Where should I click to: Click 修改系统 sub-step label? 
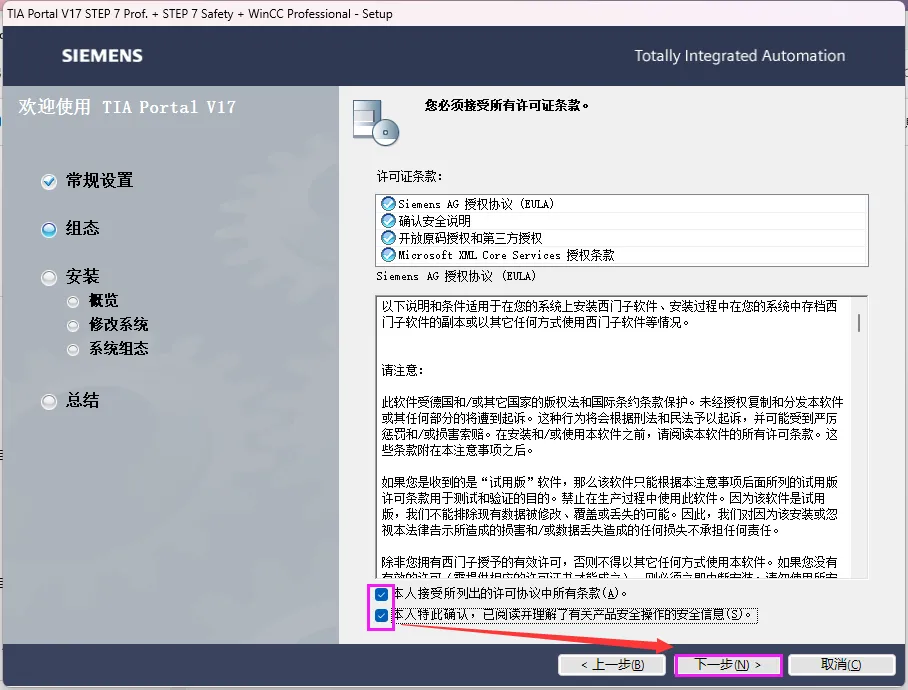pyautogui.click(x=119, y=324)
